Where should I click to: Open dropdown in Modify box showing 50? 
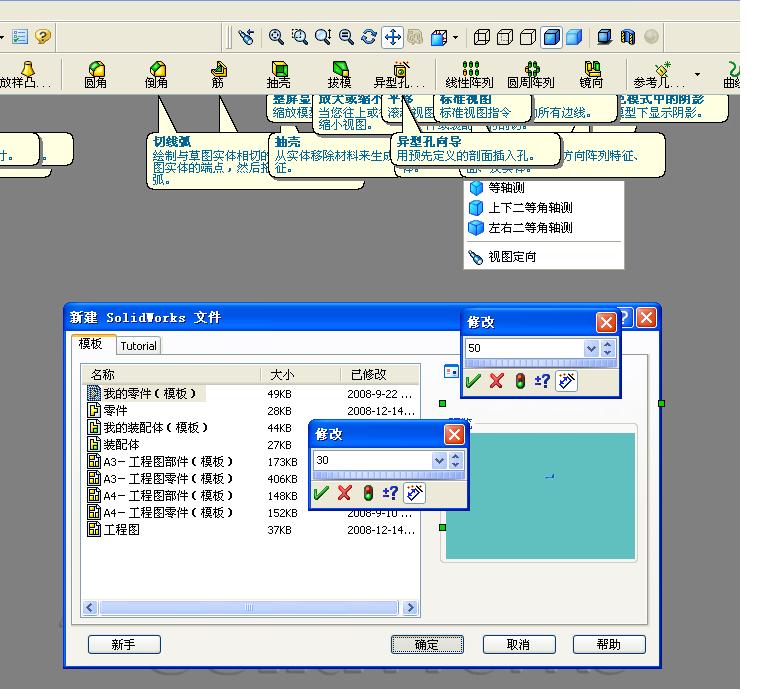[x=591, y=348]
